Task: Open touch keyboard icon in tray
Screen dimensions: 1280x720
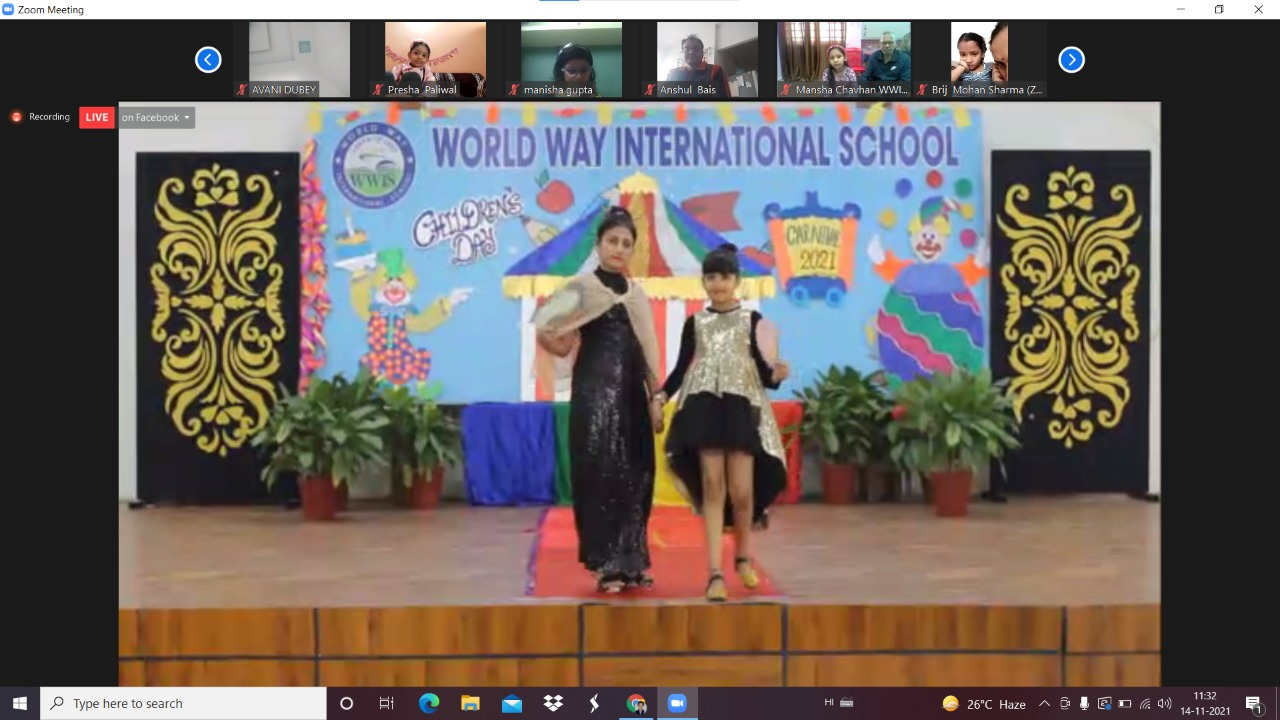Action: tap(847, 703)
